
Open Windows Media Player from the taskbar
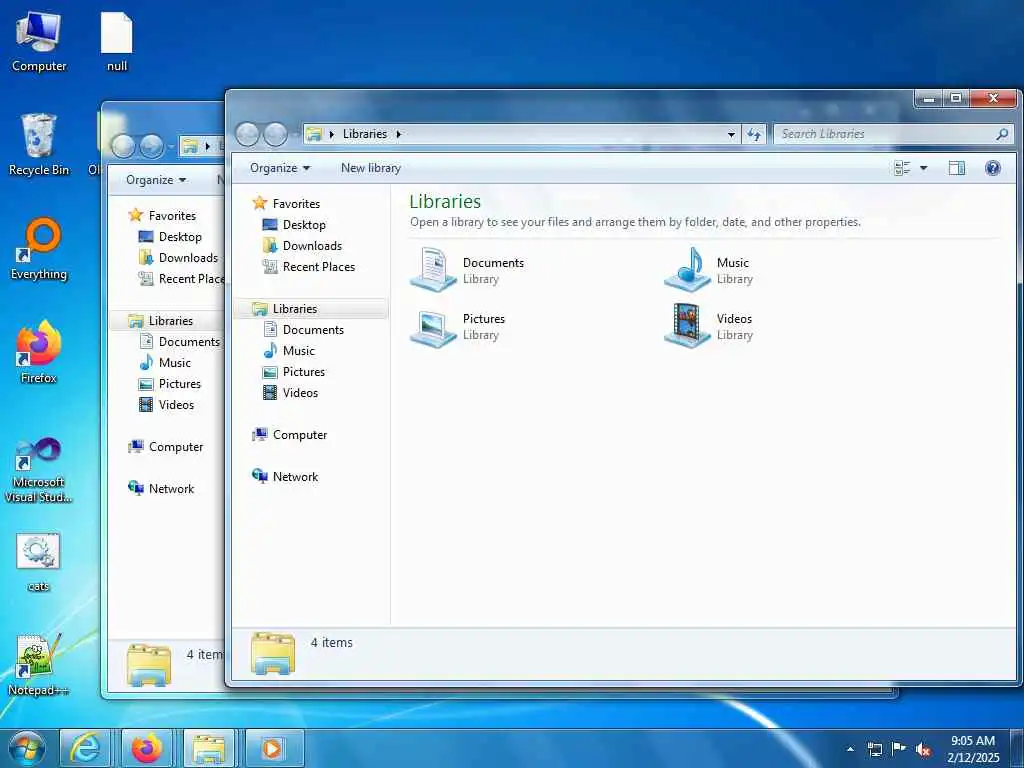(x=274, y=748)
